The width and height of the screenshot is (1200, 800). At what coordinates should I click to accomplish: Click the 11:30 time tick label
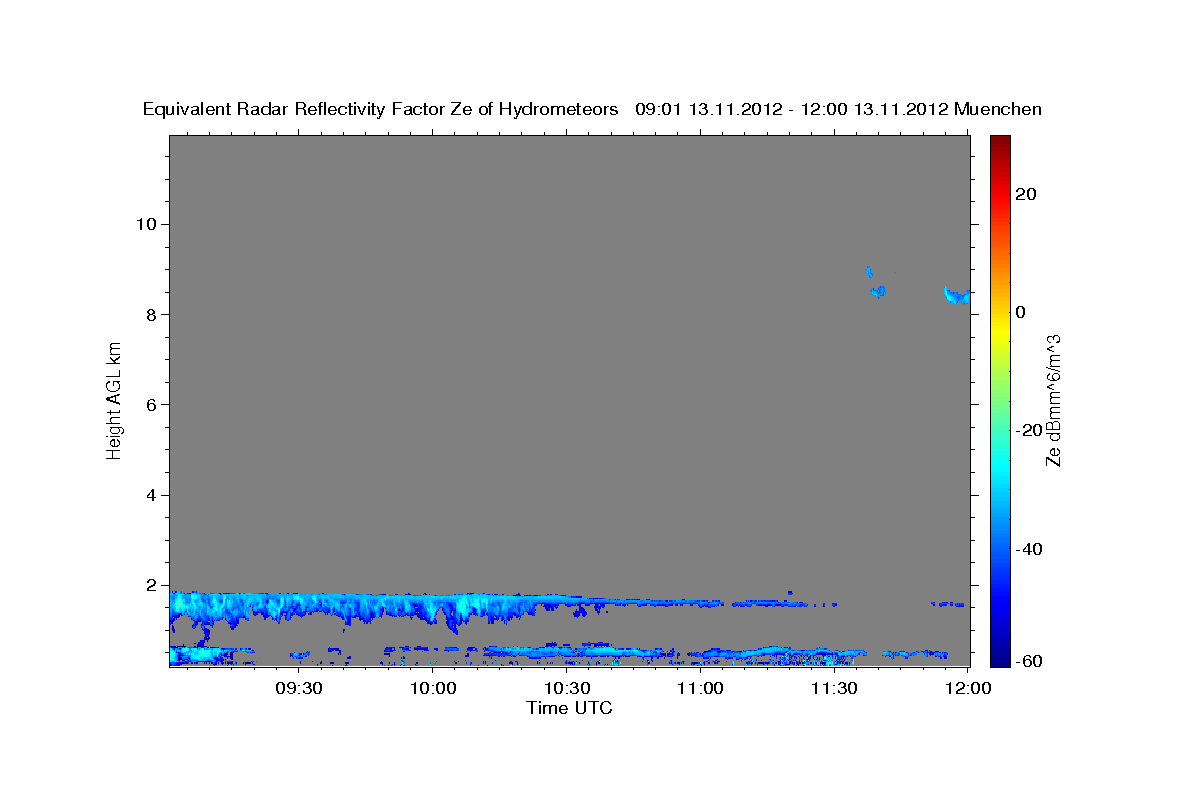[x=834, y=688]
